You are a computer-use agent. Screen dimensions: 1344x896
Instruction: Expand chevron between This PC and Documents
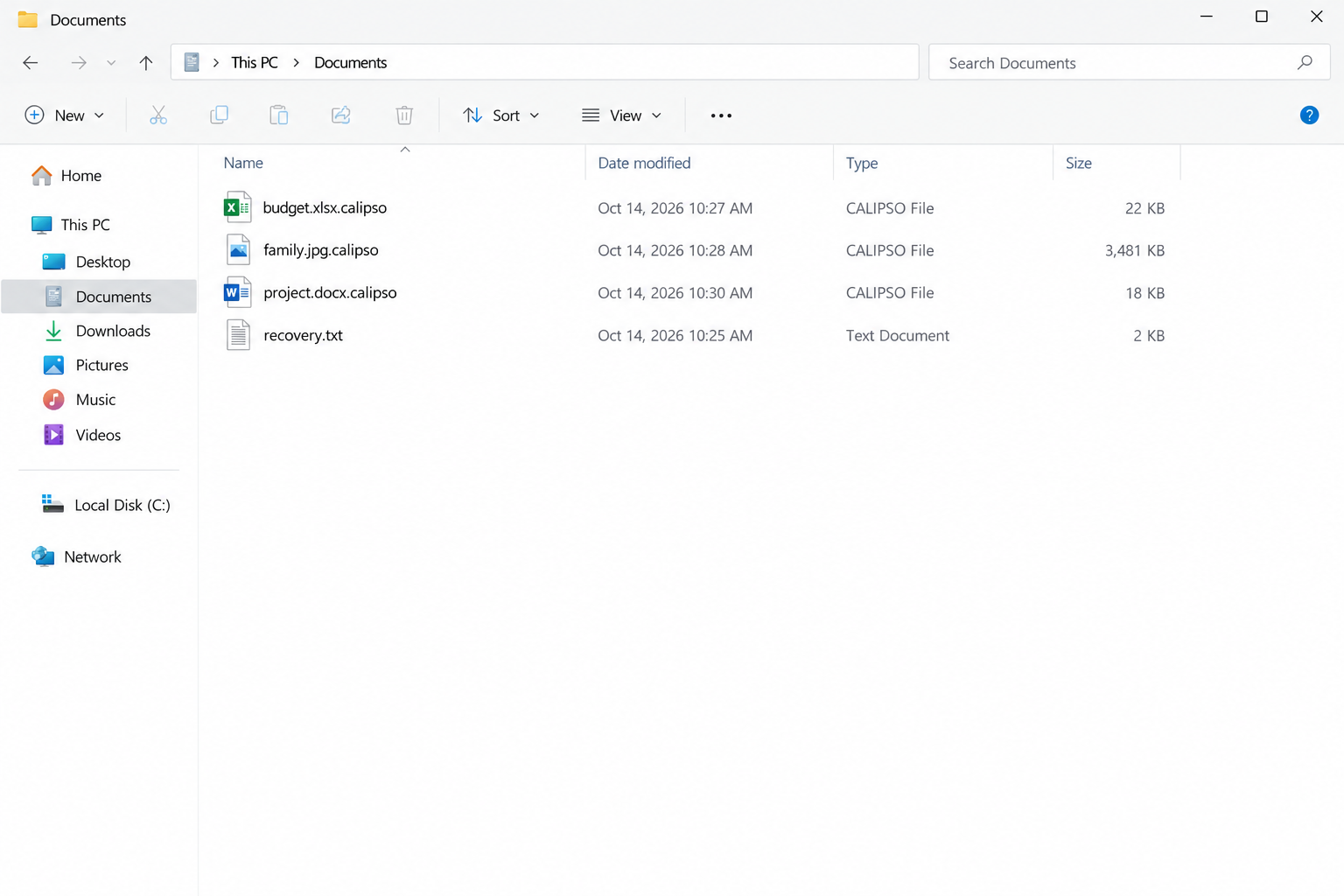297,63
